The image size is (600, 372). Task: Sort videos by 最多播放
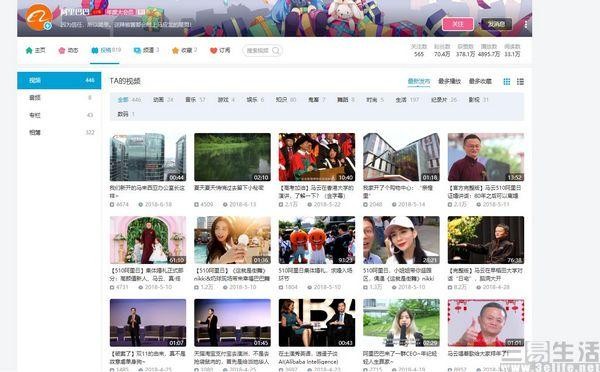click(x=450, y=82)
